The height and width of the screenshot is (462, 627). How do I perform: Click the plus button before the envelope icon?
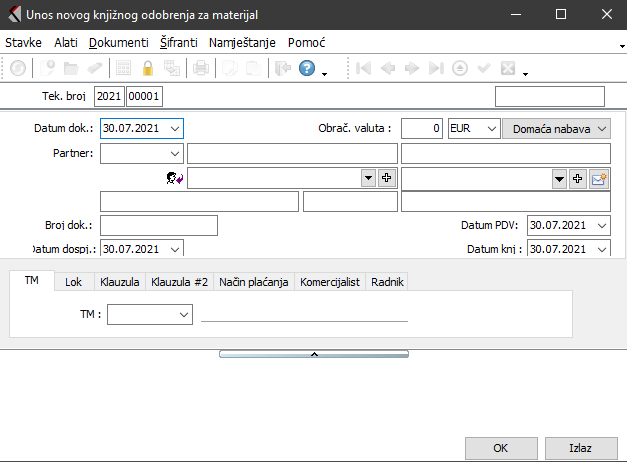[x=577, y=178]
